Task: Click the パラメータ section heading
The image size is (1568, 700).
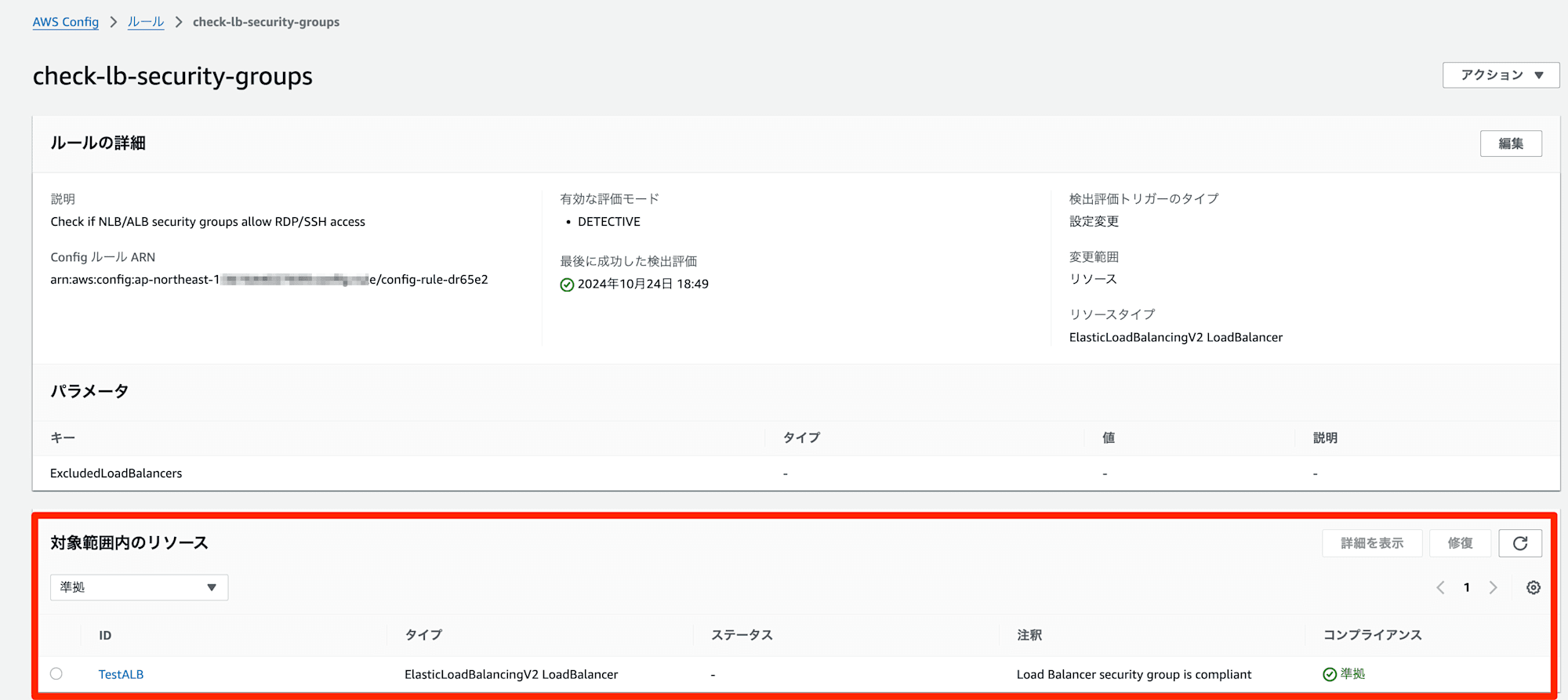Action: [x=89, y=390]
